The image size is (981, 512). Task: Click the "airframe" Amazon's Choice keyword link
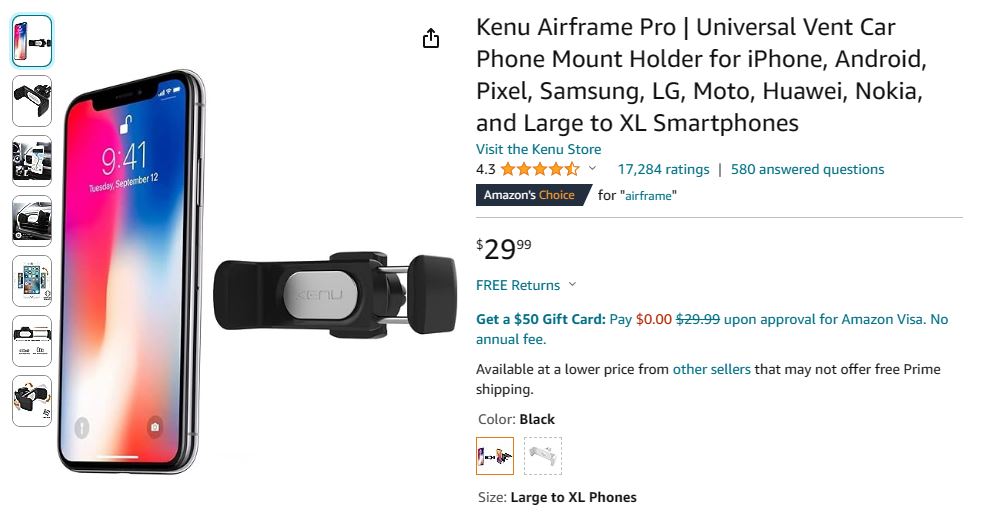(650, 196)
